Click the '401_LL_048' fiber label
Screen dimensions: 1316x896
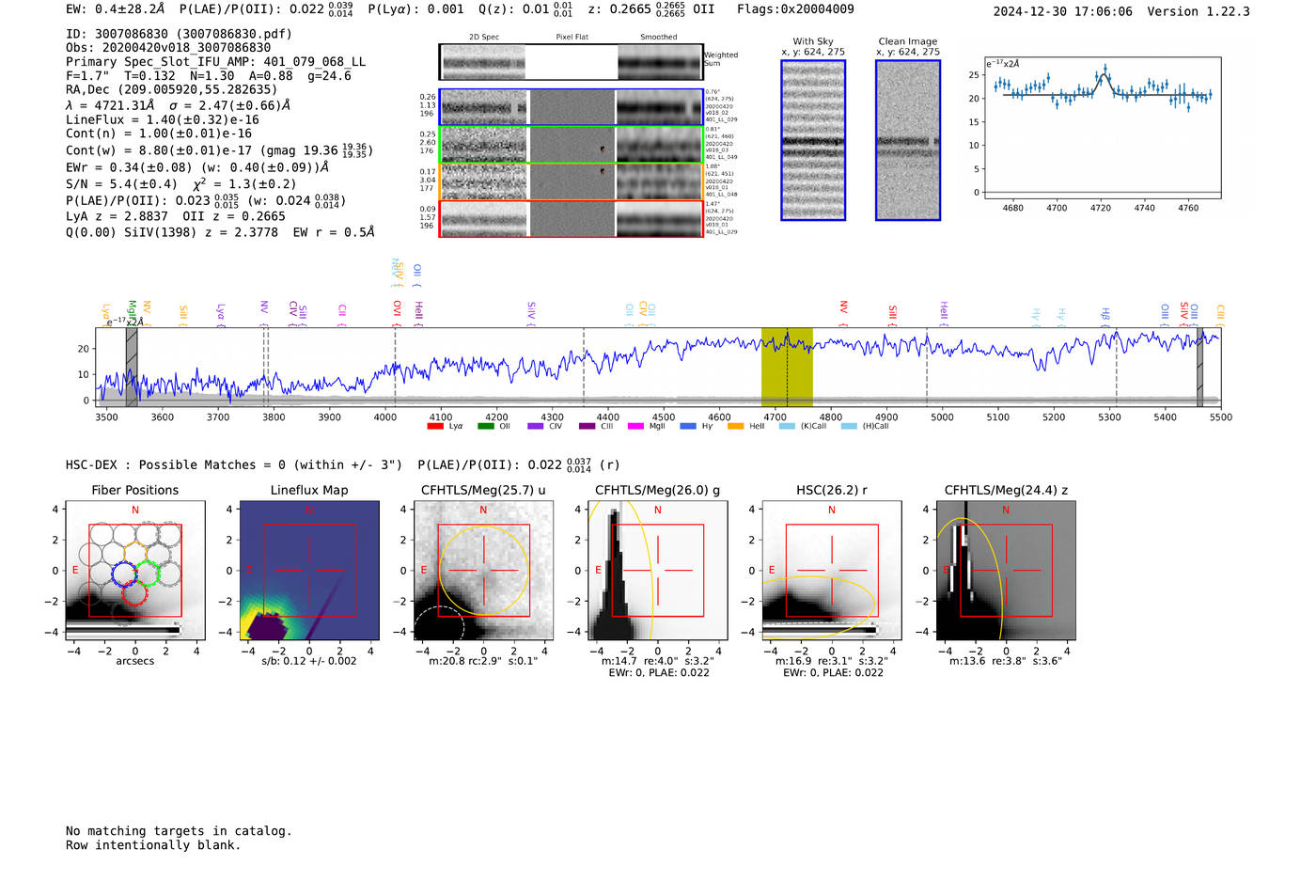(x=721, y=195)
